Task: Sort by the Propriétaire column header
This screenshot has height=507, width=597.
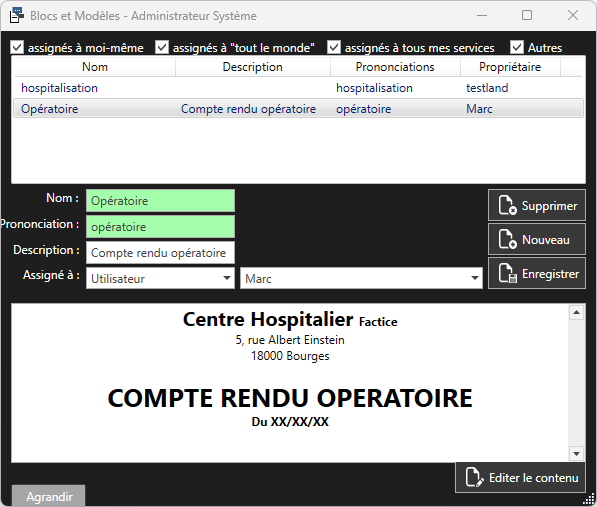Action: tap(510, 67)
